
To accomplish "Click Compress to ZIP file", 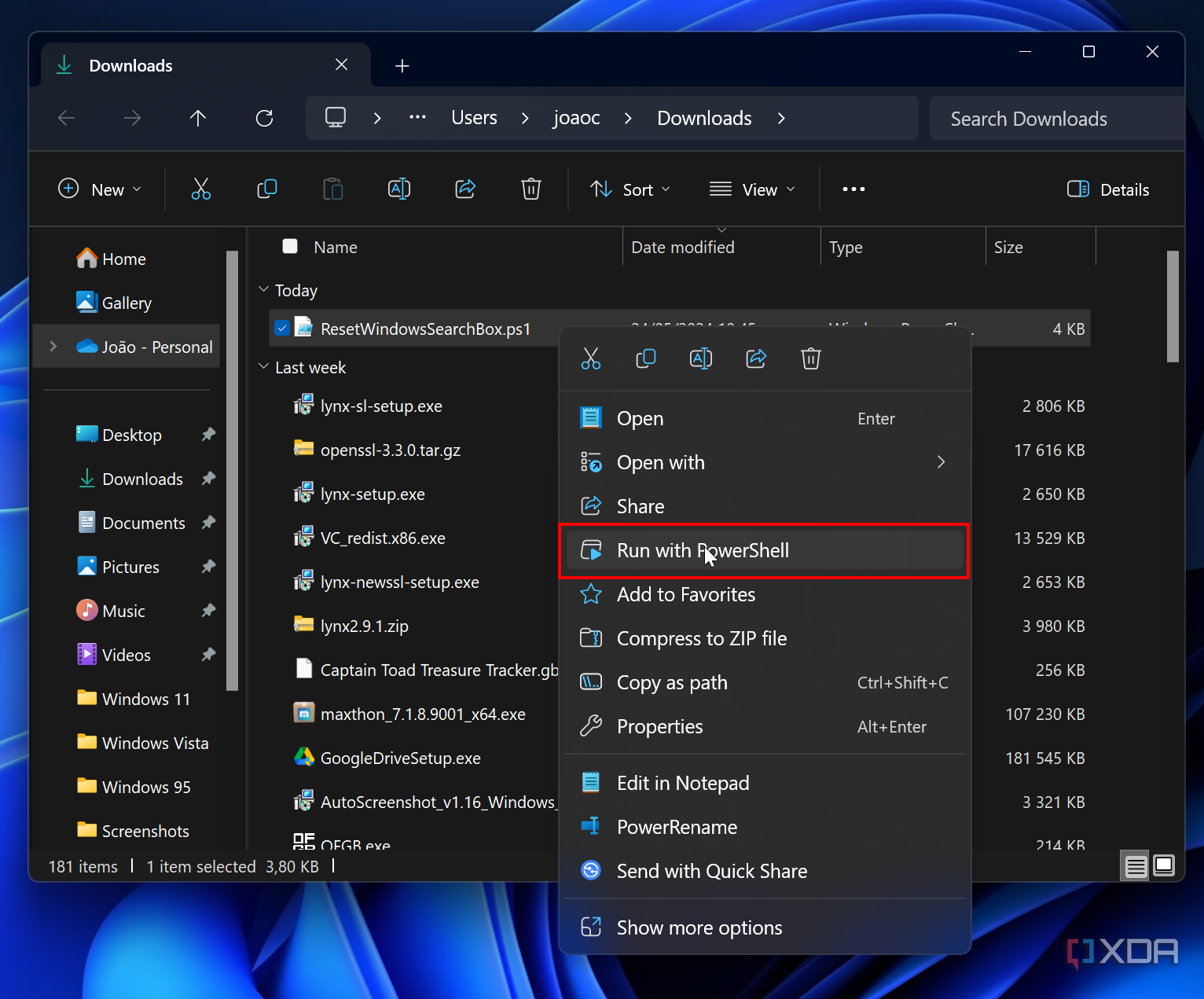I will [x=702, y=638].
